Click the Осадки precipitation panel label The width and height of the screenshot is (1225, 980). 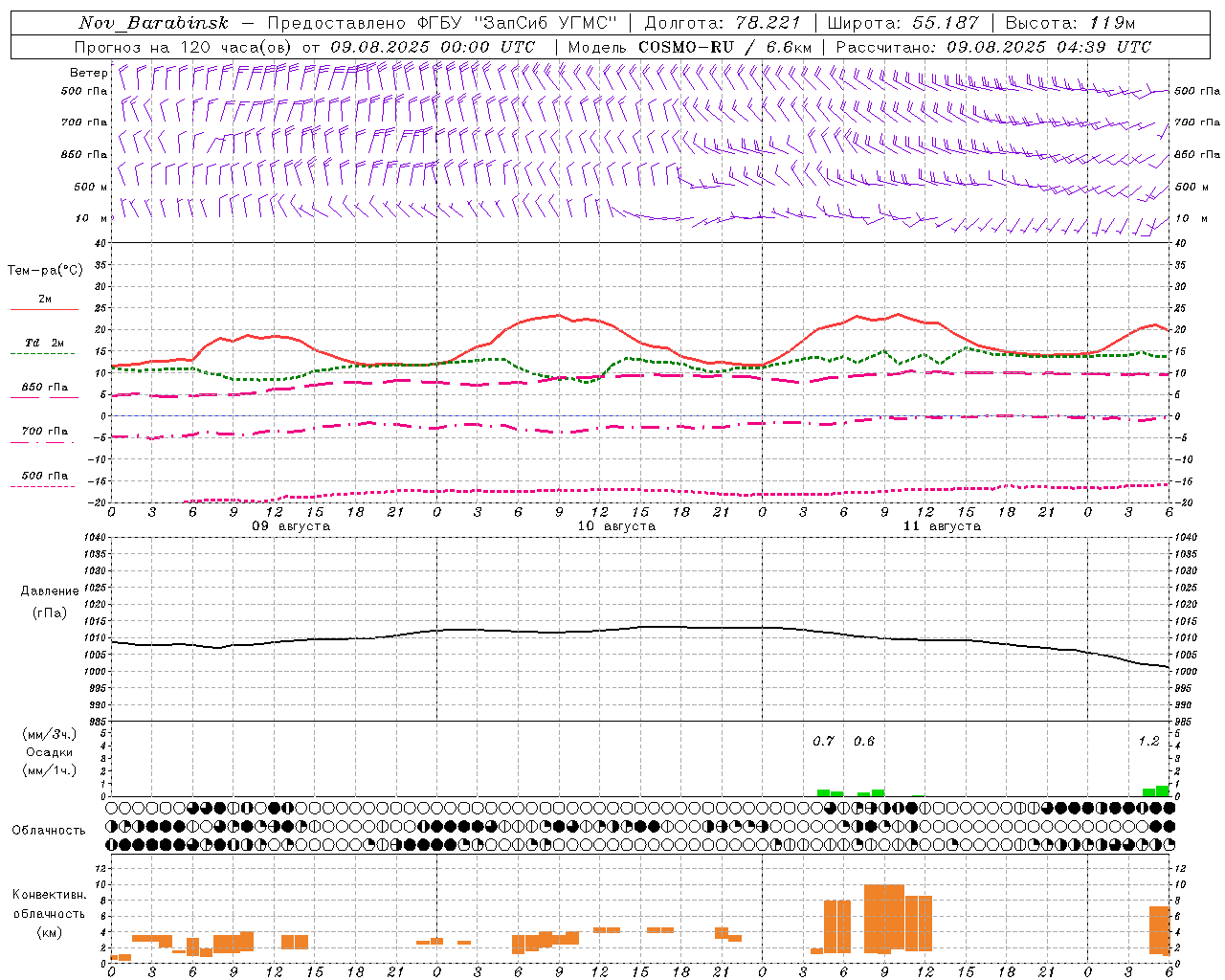click(50, 752)
